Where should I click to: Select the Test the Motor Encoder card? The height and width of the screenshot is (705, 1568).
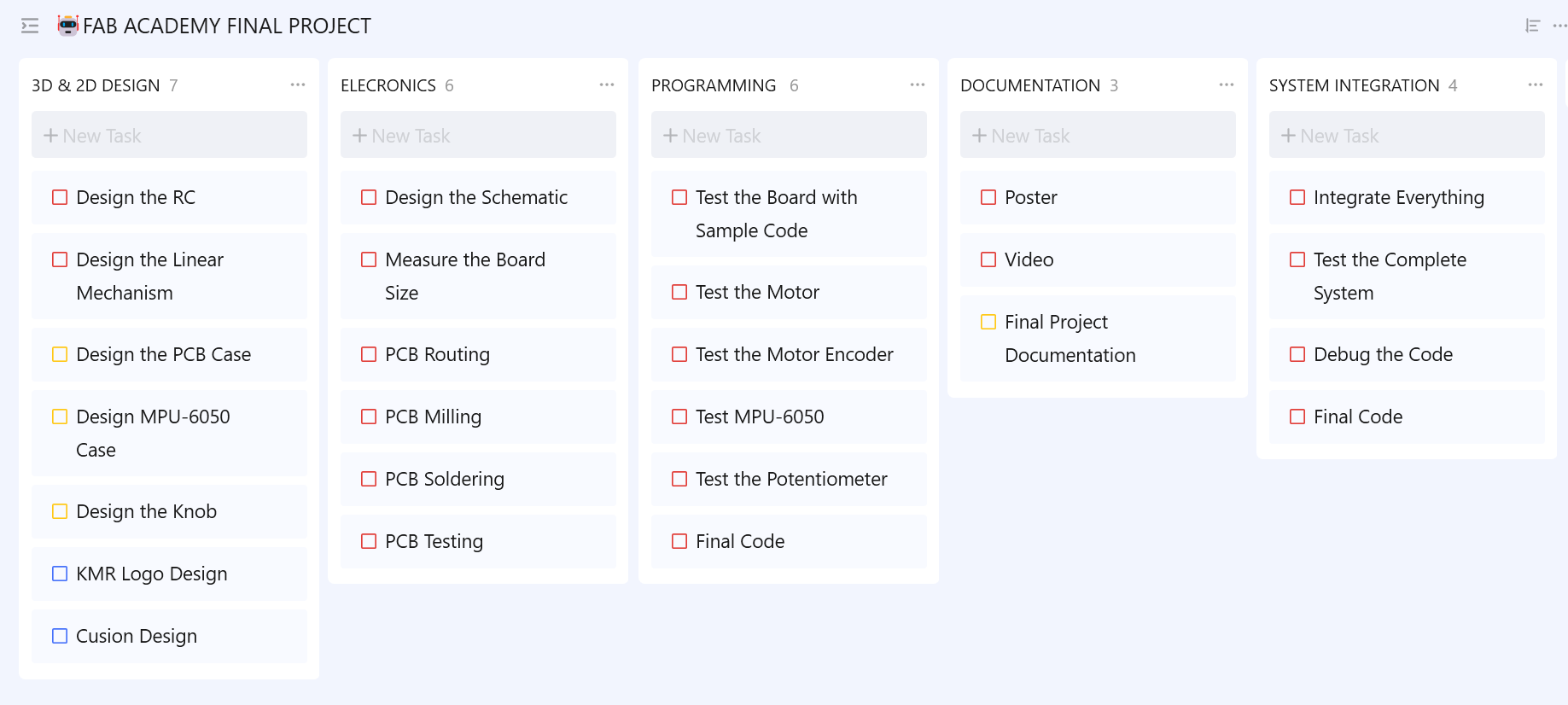[x=794, y=354]
